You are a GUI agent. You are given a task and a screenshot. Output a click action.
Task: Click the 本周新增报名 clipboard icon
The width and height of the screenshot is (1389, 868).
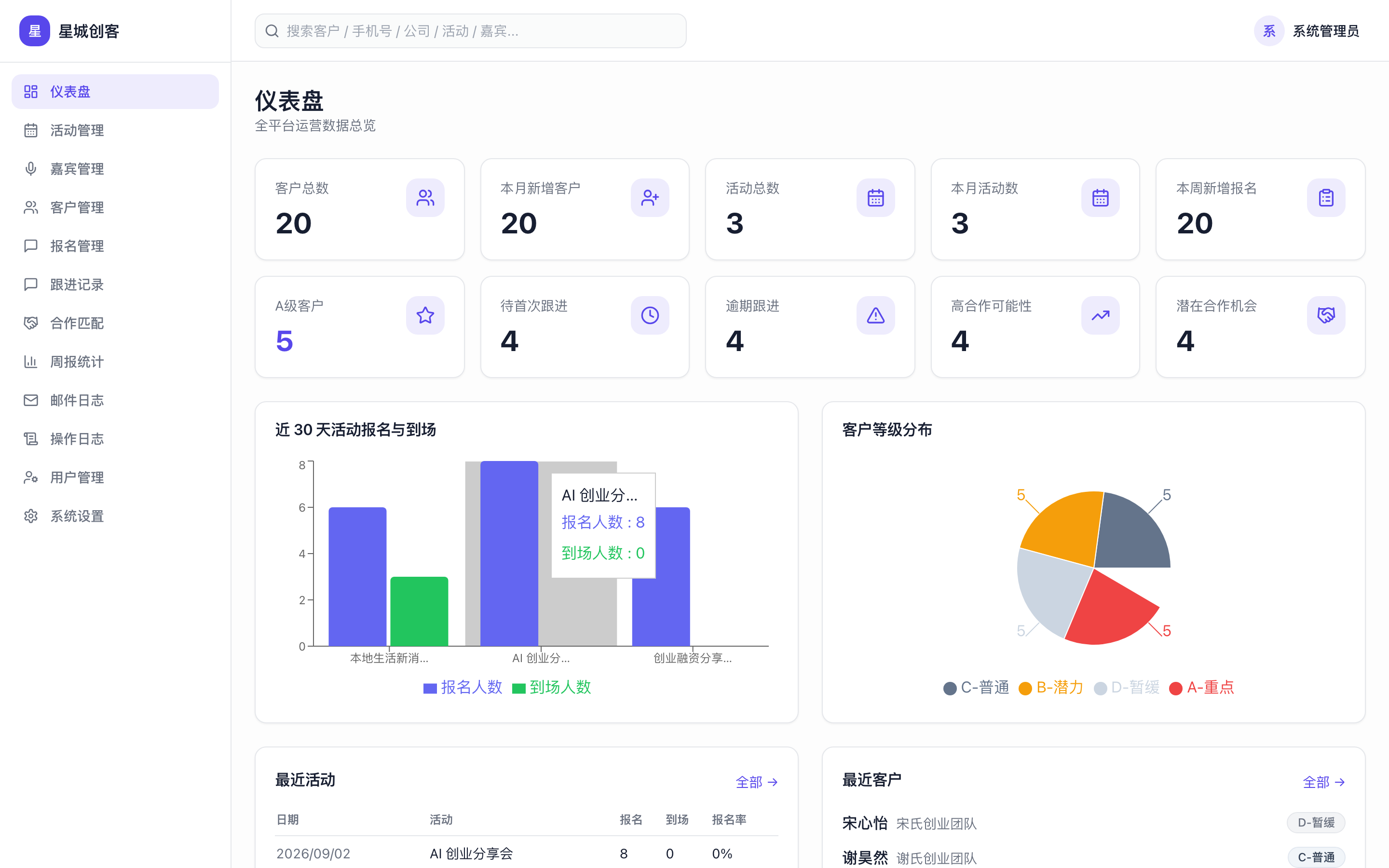click(1326, 198)
